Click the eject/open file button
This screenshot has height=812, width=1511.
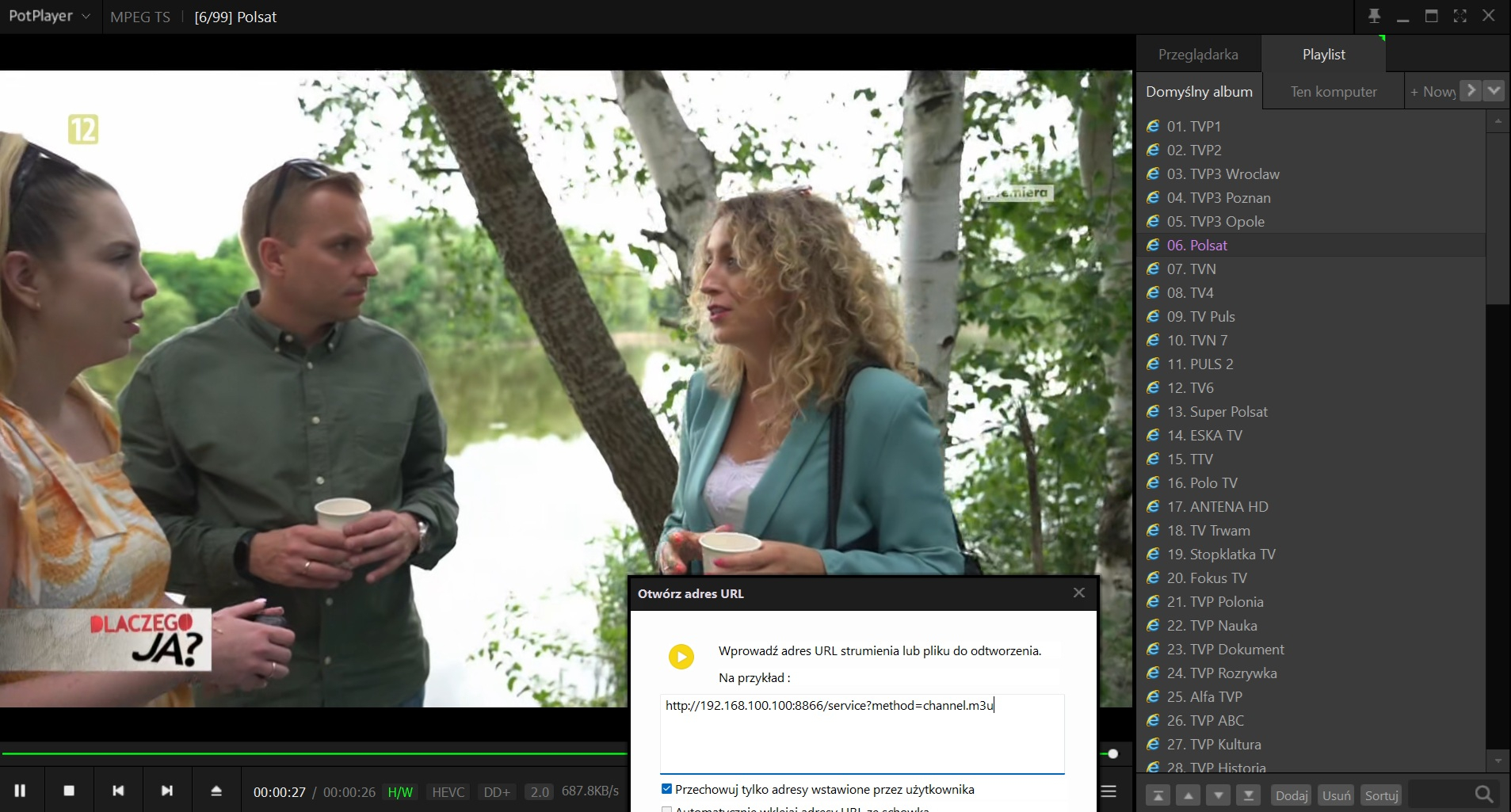tap(216, 791)
